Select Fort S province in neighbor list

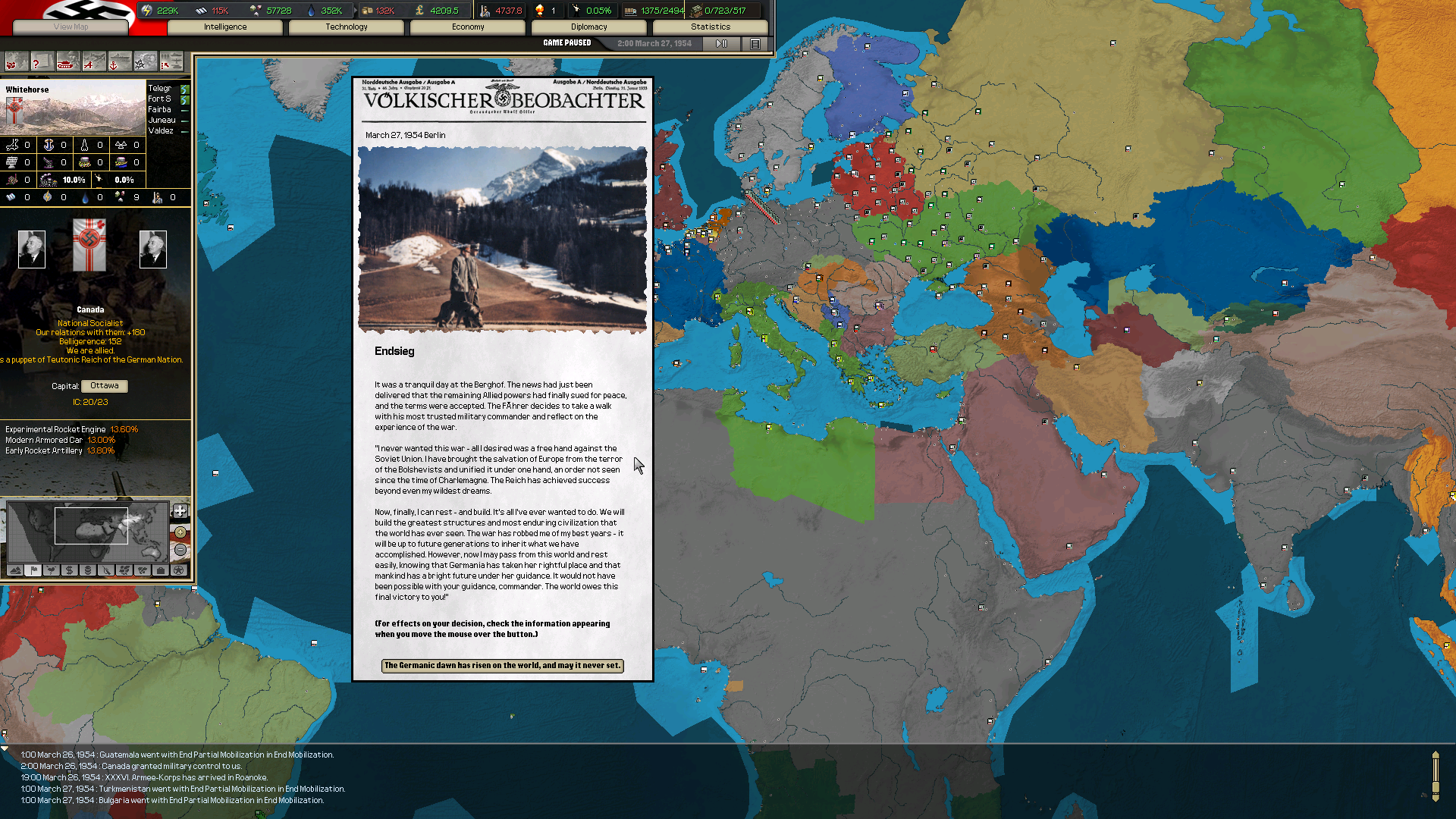(160, 99)
